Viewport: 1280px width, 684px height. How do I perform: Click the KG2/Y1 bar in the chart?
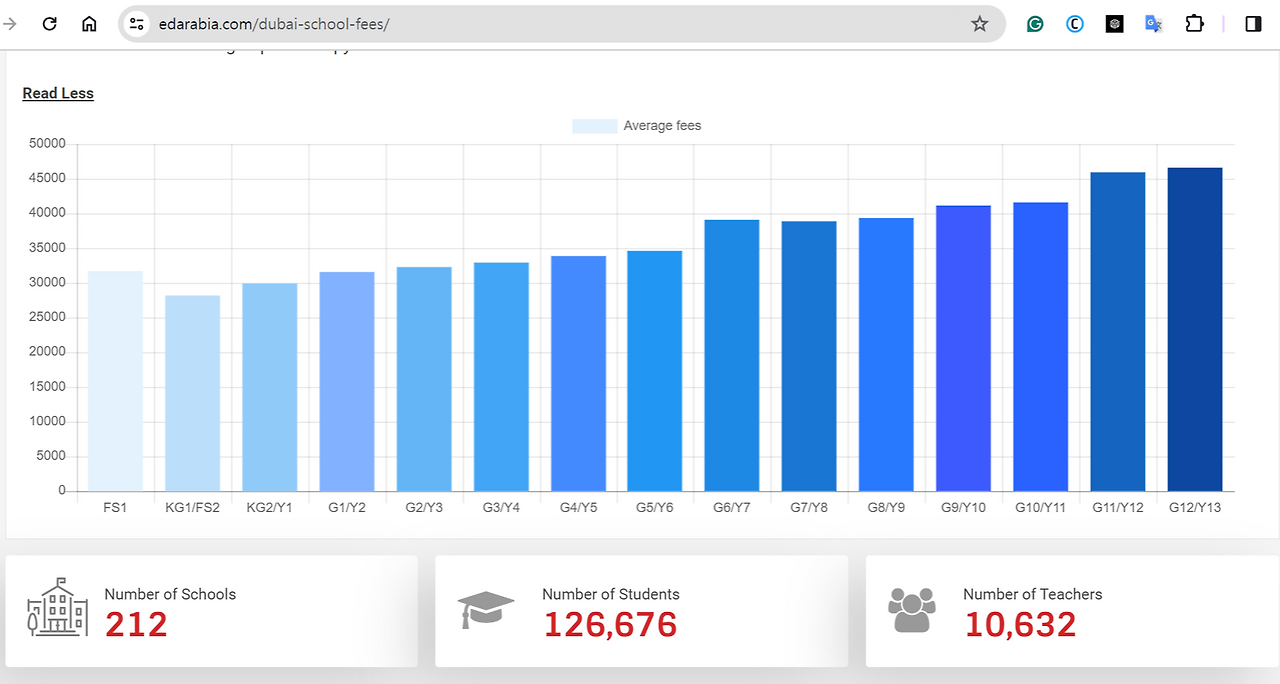[269, 387]
